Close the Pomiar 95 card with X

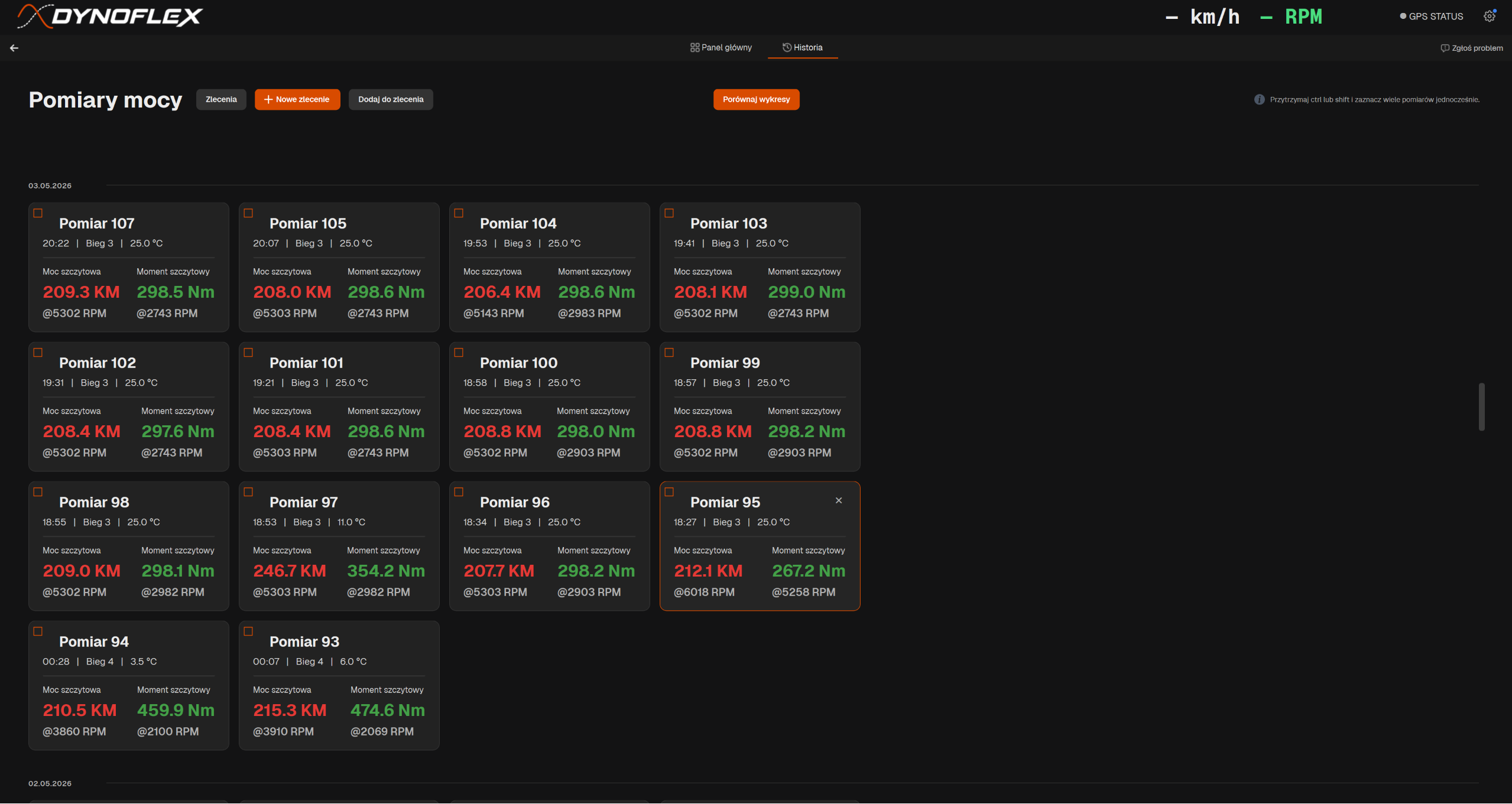[839, 500]
